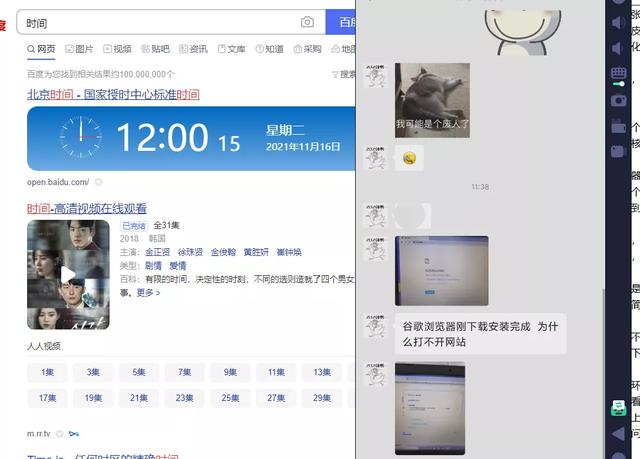Click actor link 徐珠贤
The width and height of the screenshot is (640, 459).
point(190,252)
